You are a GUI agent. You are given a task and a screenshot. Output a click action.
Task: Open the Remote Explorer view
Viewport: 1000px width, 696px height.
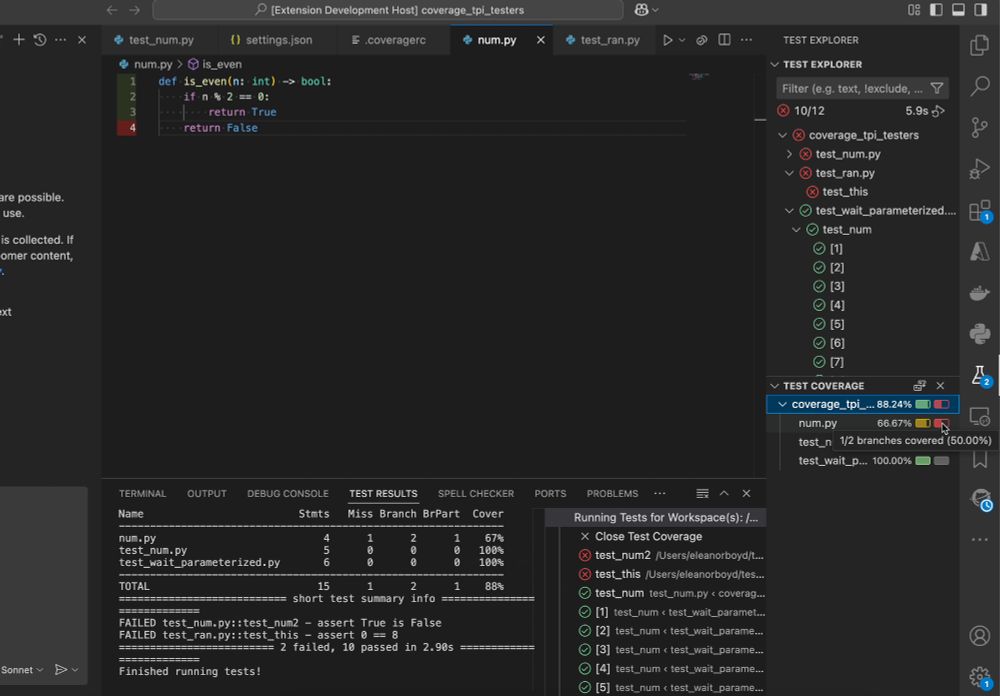(979, 417)
